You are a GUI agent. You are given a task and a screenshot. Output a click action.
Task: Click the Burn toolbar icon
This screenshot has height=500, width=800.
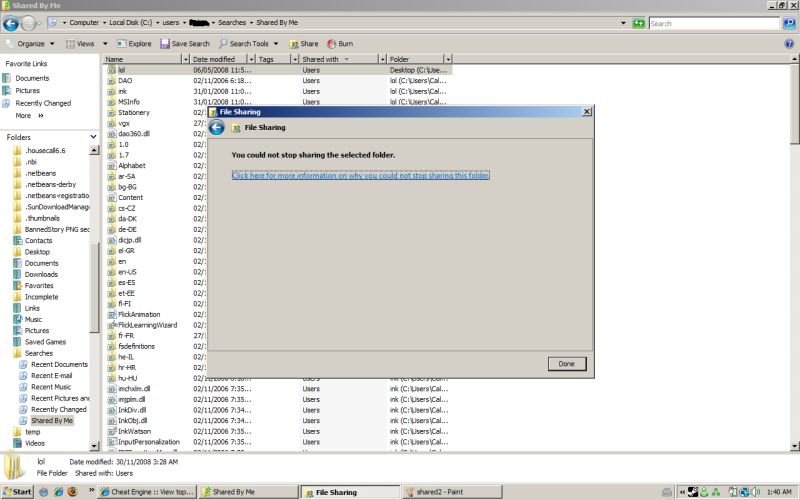click(x=339, y=44)
